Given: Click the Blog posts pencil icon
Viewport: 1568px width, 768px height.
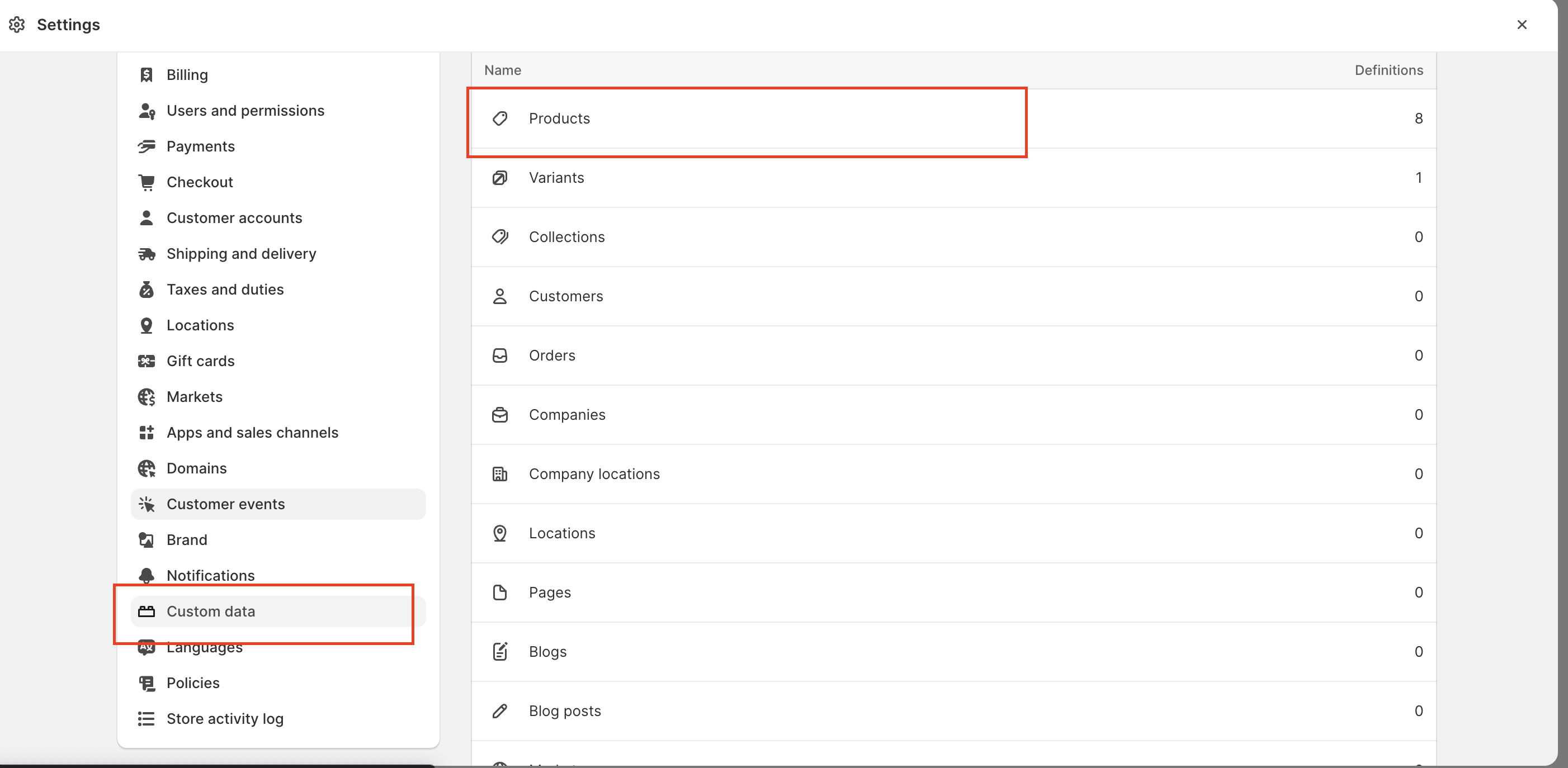Looking at the screenshot, I should click(500, 711).
